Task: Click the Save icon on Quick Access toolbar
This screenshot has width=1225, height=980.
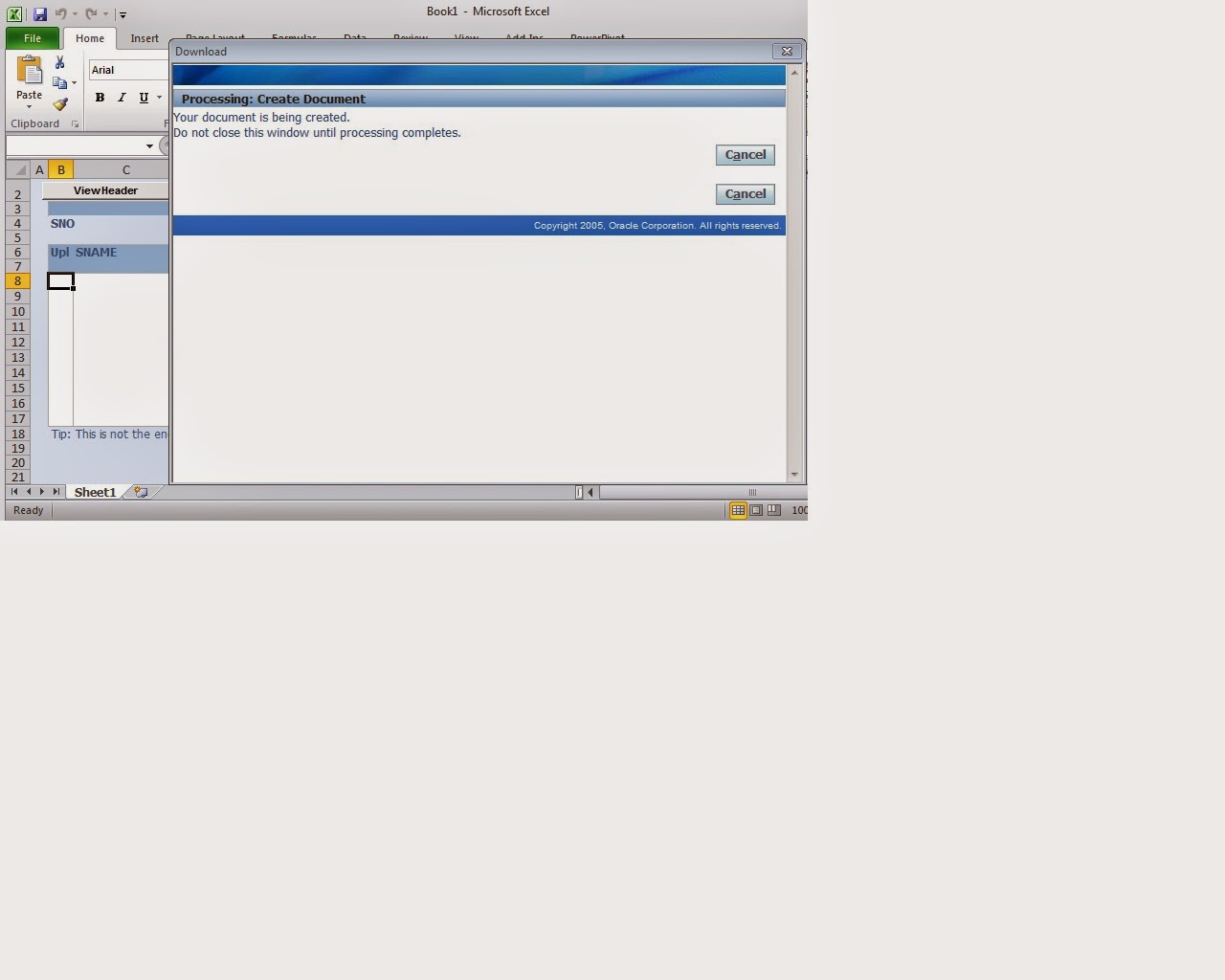Action: [39, 13]
